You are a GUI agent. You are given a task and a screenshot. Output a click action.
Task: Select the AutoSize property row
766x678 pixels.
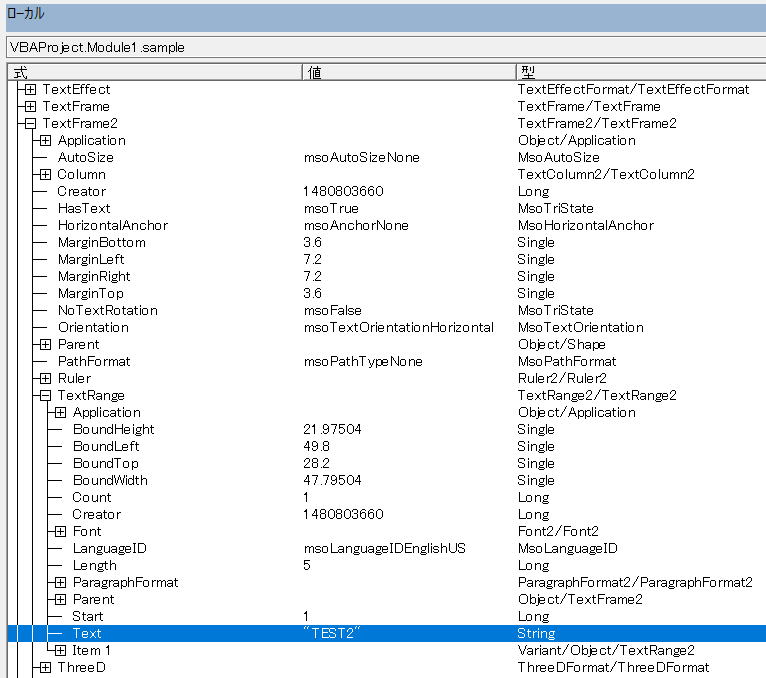(85, 157)
